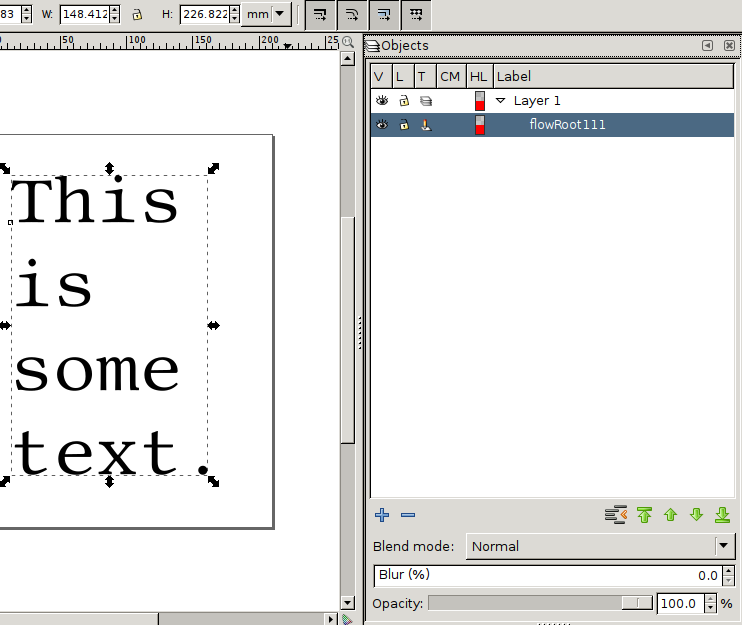742x625 pixels.
Task: Toggle visibility of flowRoot111 object
Action: point(381,125)
